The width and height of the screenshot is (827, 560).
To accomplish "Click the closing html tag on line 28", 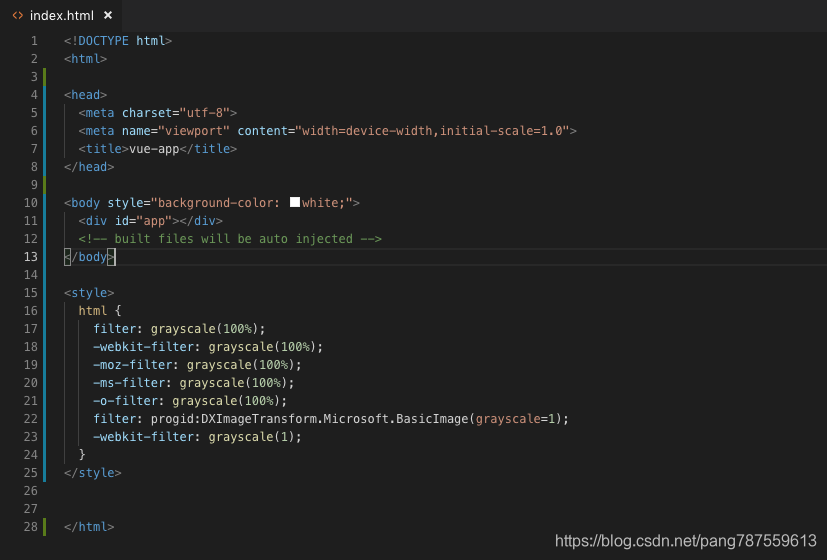I will pos(89,527).
